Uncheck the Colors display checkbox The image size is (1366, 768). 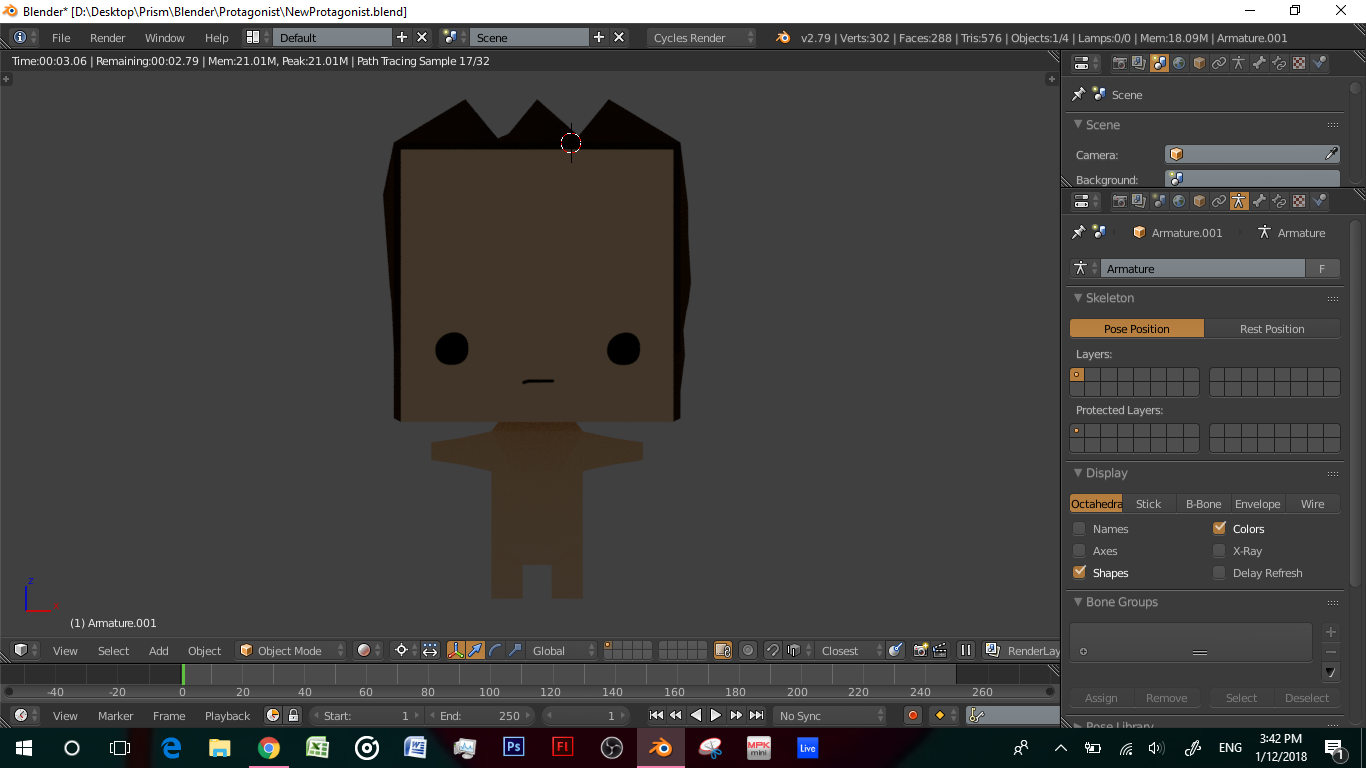1219,529
